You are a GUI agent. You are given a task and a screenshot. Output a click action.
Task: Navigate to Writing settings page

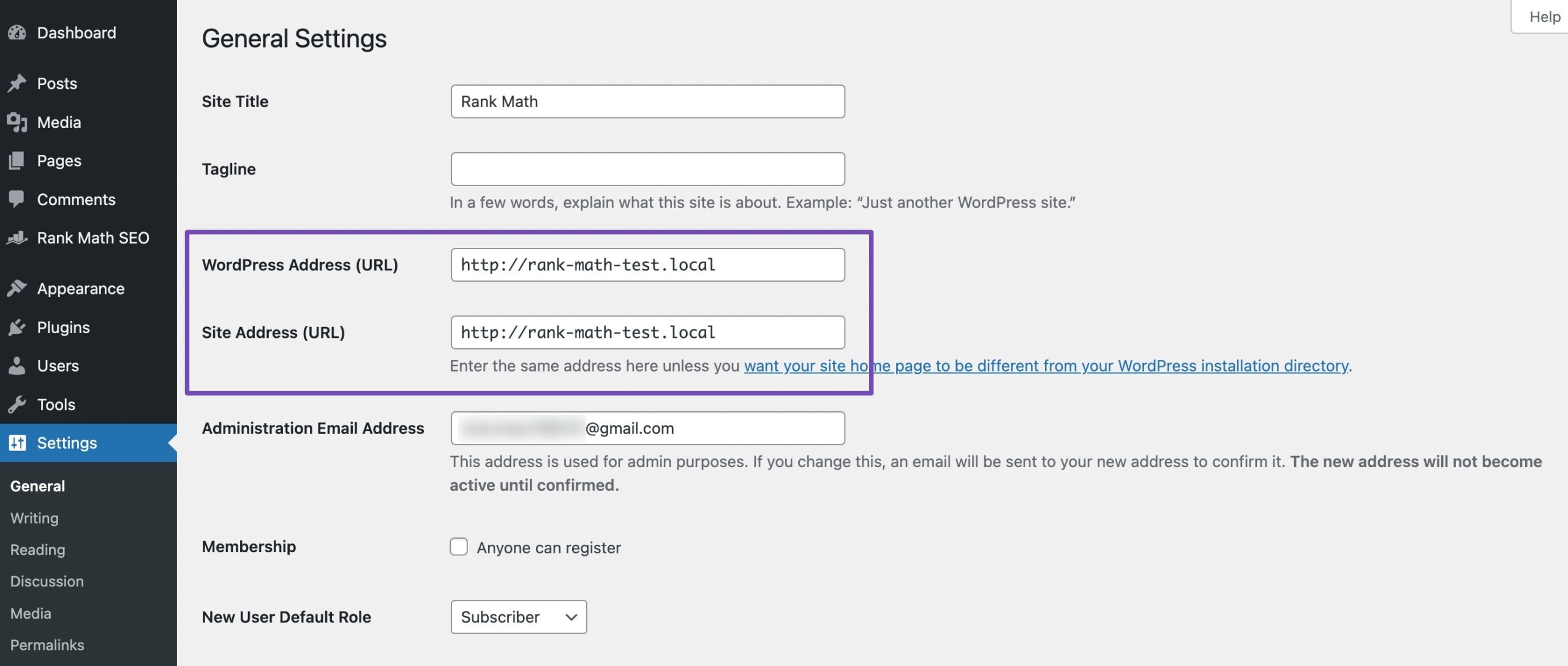(x=34, y=518)
